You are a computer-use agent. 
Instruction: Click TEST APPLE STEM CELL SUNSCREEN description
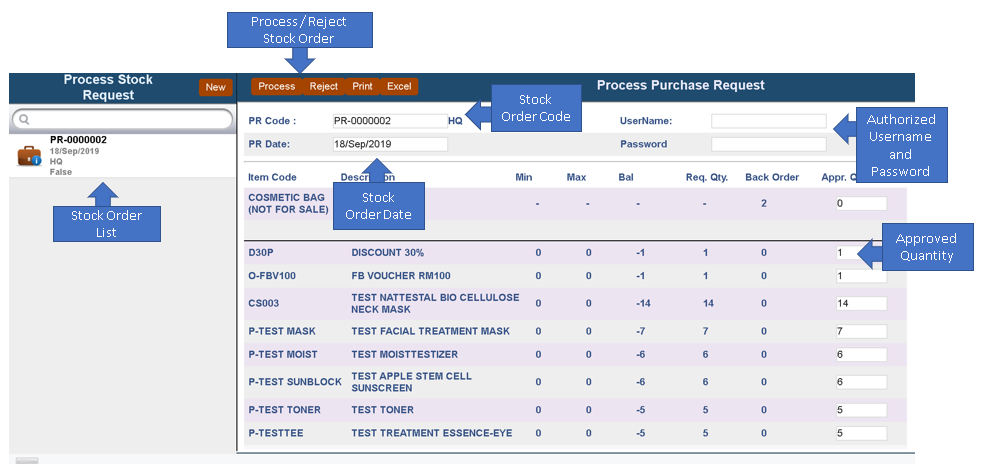click(411, 382)
